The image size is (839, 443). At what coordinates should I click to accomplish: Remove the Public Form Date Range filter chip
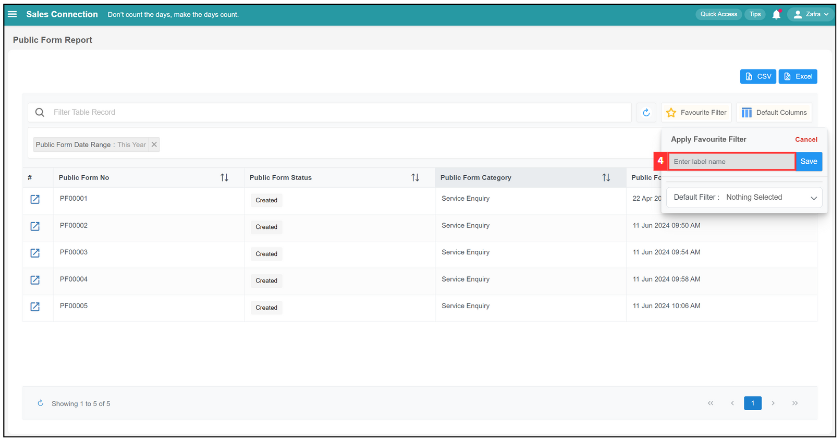154,144
